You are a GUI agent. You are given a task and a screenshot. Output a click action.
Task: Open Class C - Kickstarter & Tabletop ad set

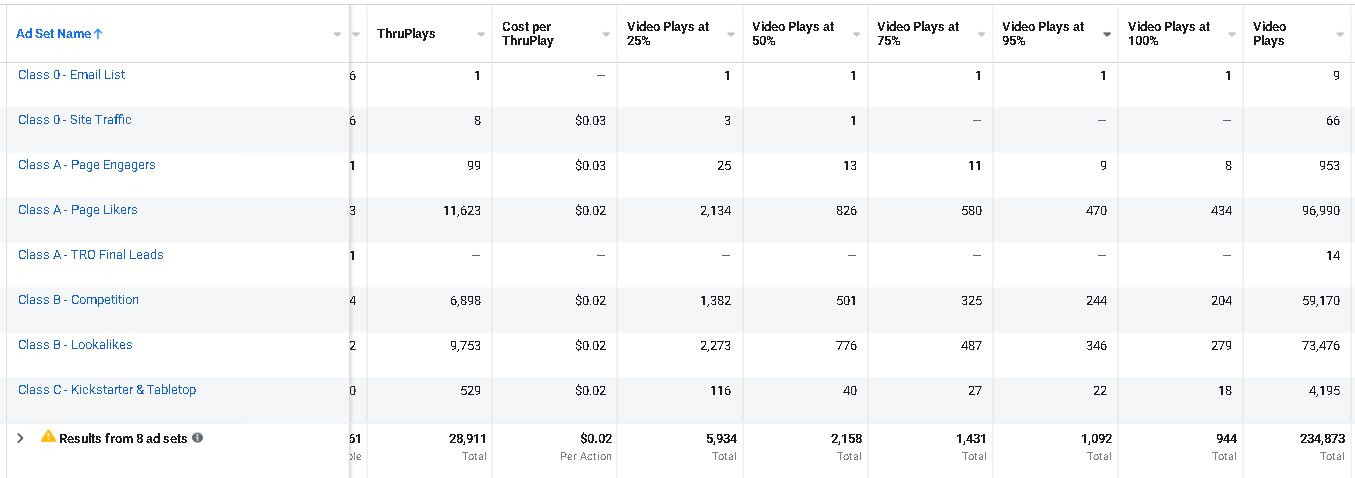107,390
